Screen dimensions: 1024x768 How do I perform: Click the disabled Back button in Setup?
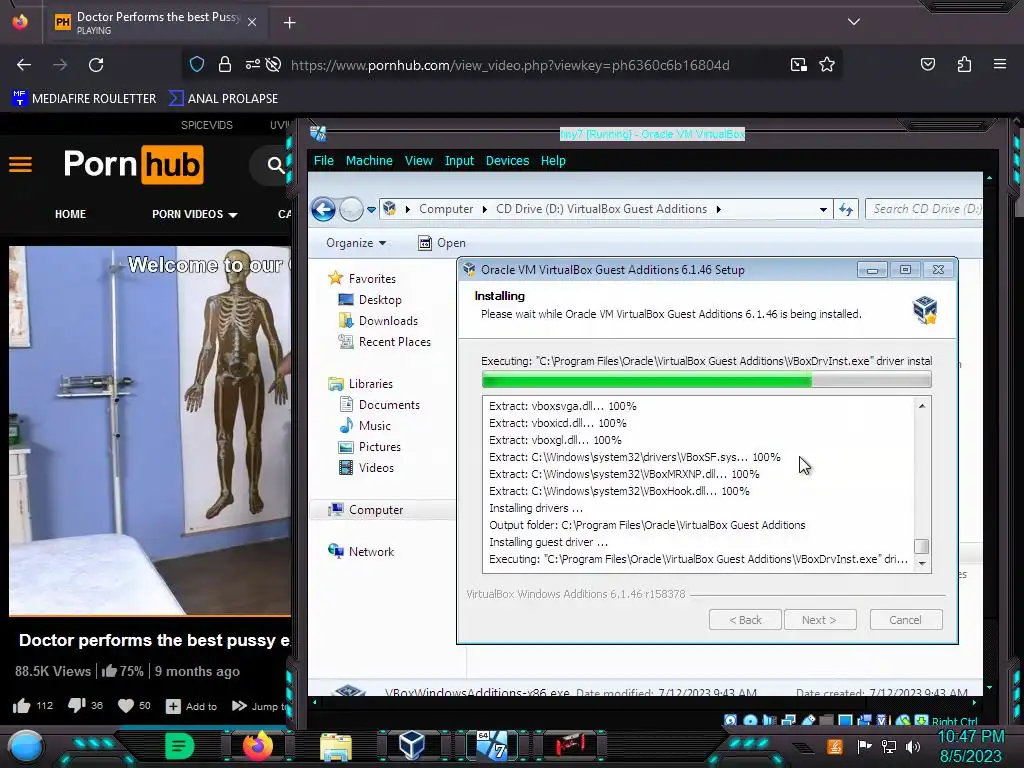point(745,620)
